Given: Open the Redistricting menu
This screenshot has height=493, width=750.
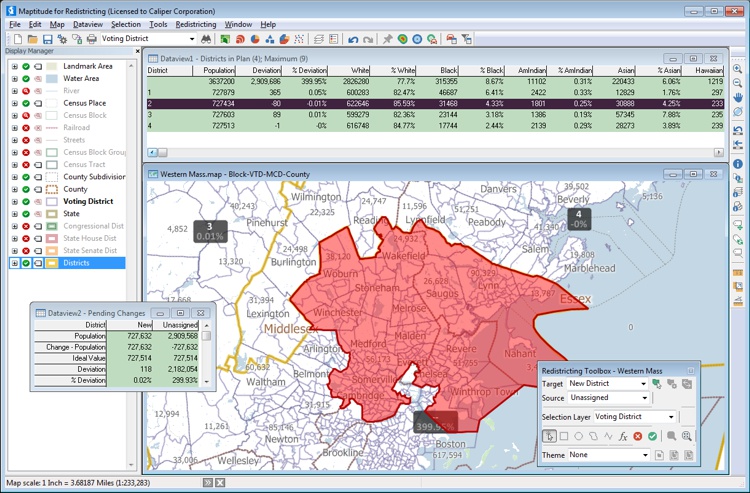Looking at the screenshot, I should click(195, 24).
